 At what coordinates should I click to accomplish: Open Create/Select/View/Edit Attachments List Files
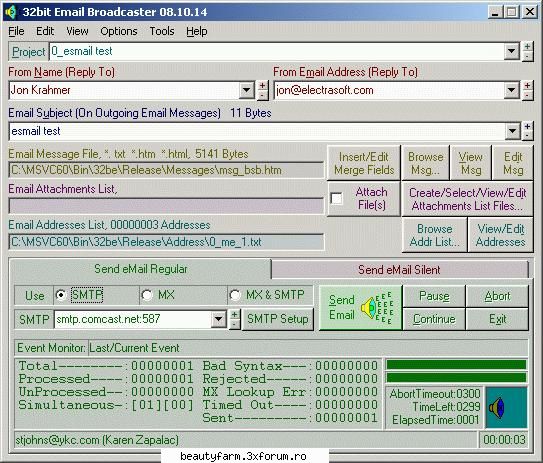tap(468, 199)
